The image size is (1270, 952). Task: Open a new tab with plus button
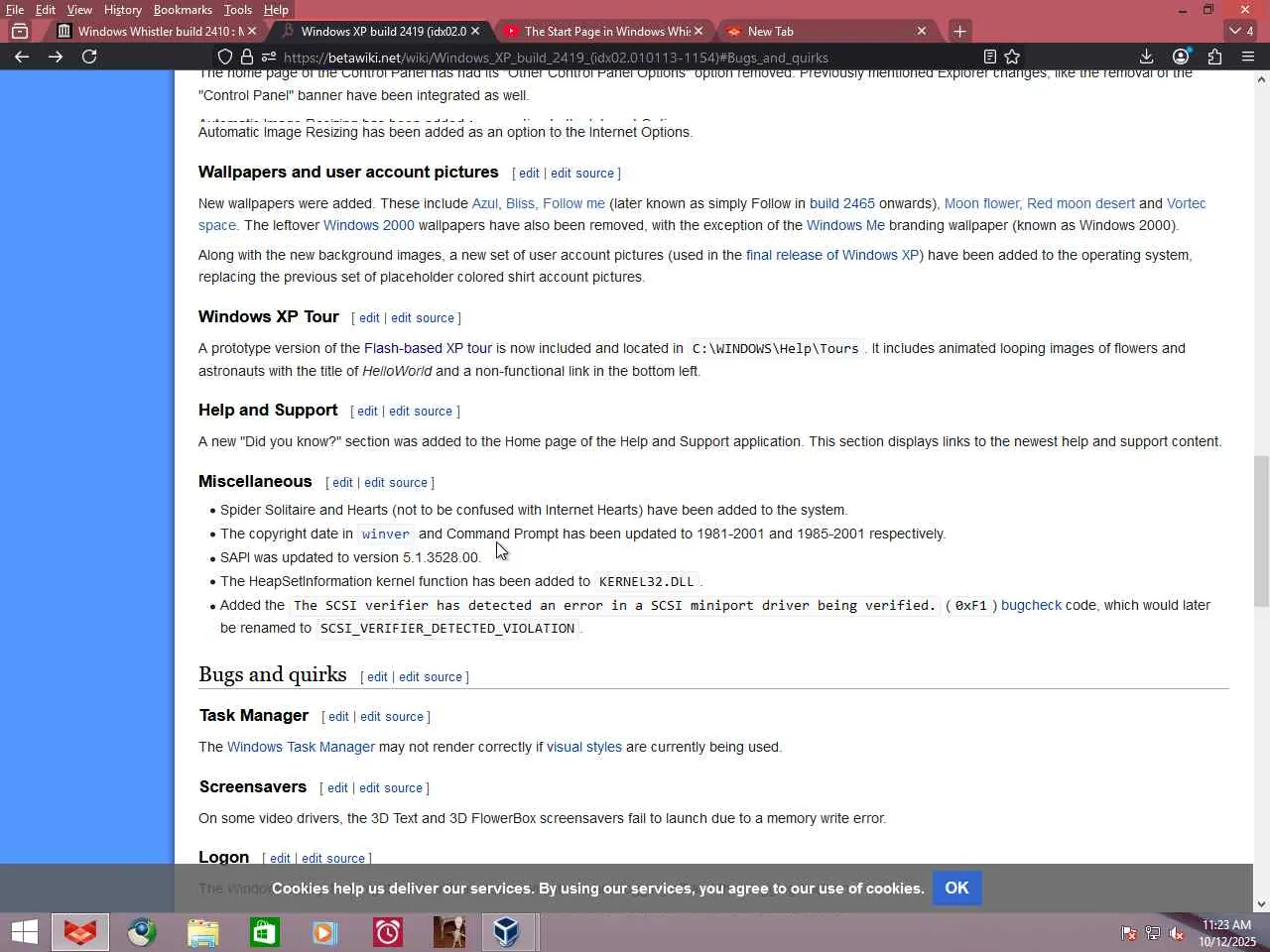[959, 31]
